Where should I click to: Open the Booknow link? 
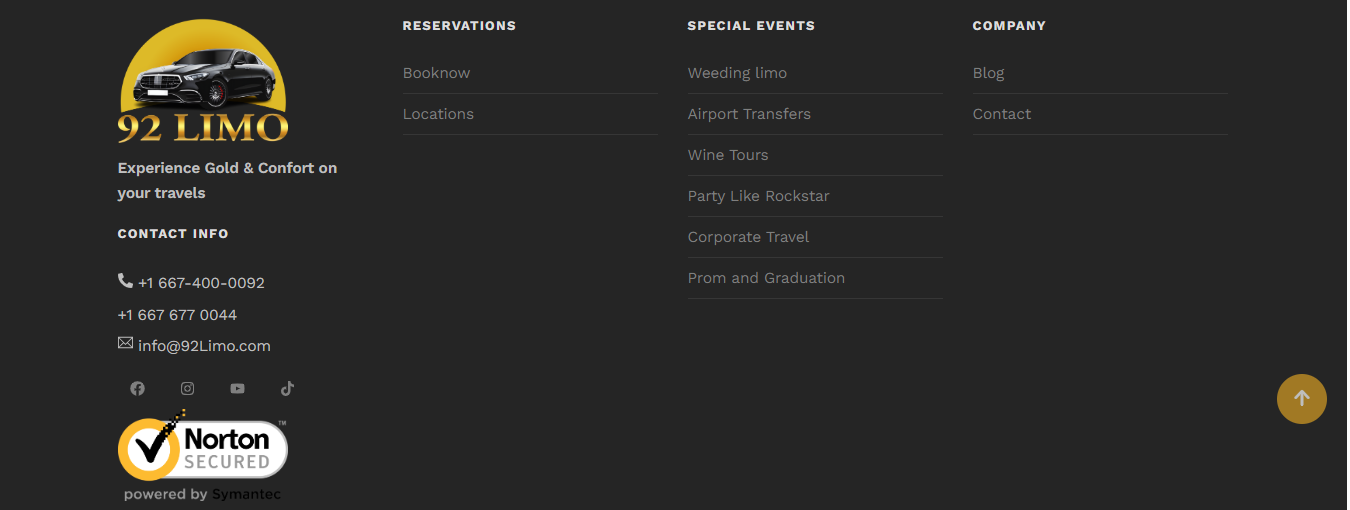click(x=436, y=73)
